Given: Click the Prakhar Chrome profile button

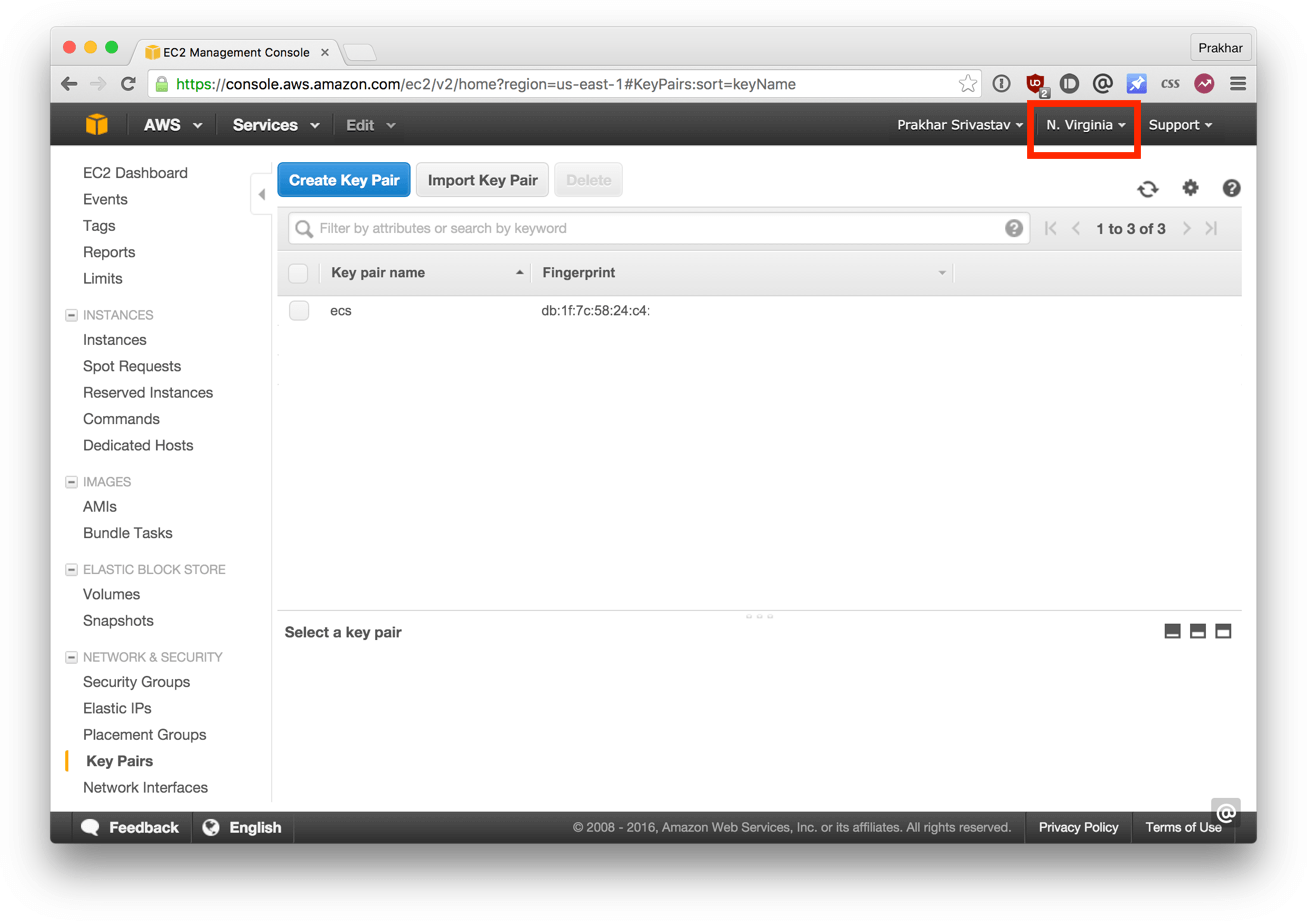Looking at the screenshot, I should (x=1220, y=48).
